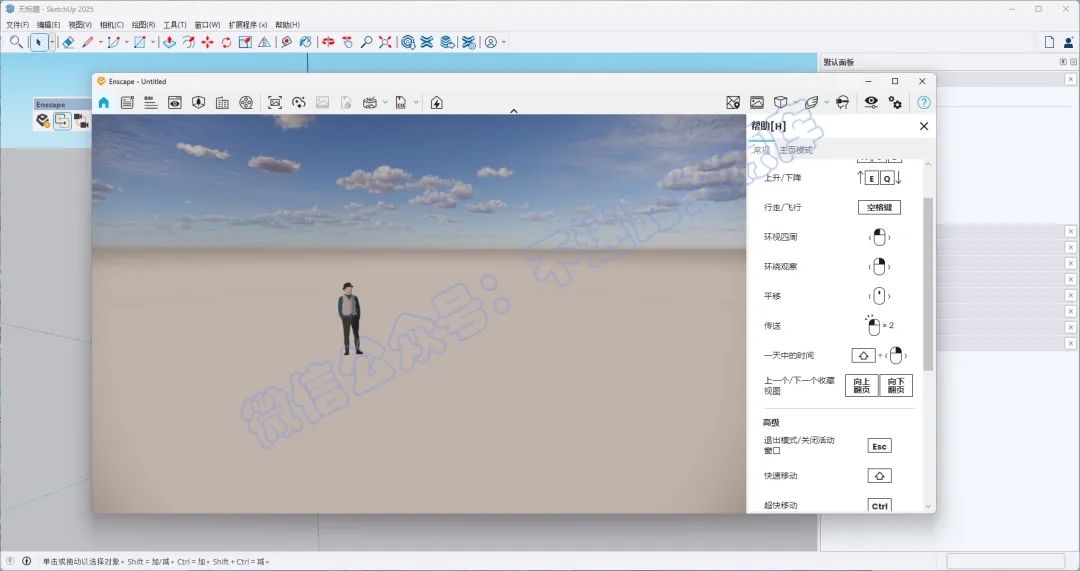The height and width of the screenshot is (571, 1080).
Task: Open the 编辑(E) menu
Action: [48, 25]
